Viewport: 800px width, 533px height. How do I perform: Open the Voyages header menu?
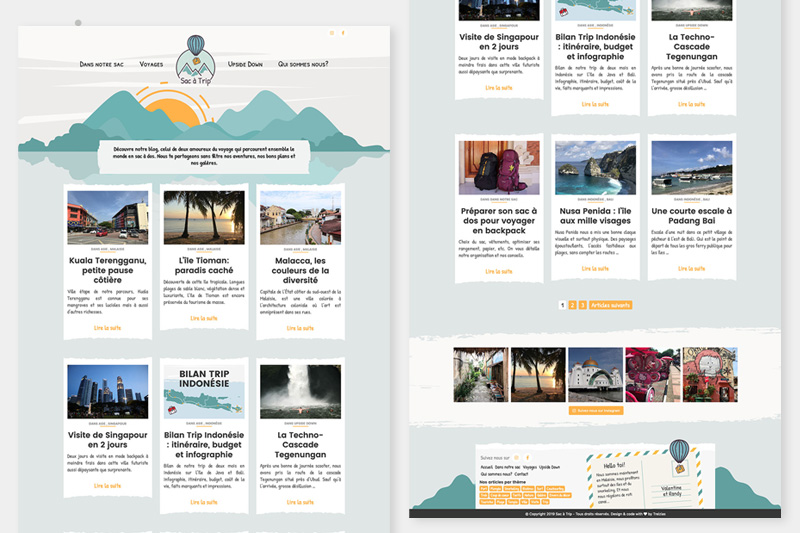pos(151,64)
